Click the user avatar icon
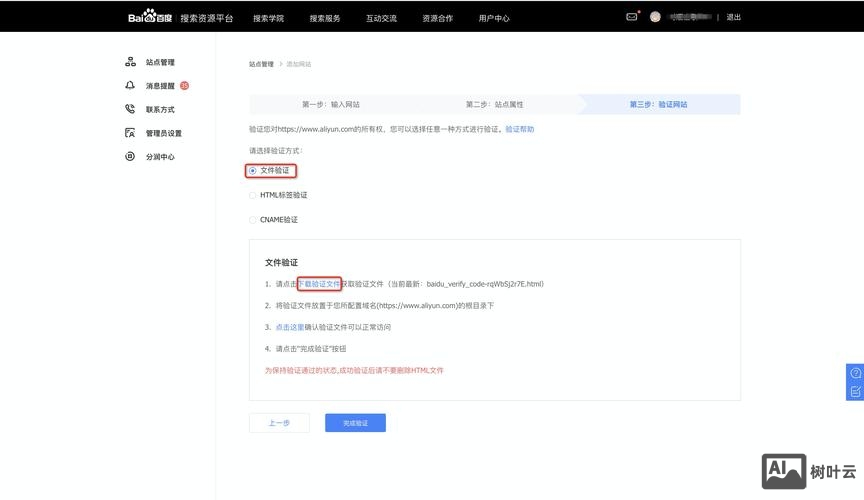The height and width of the screenshot is (500, 864). pyautogui.click(x=655, y=17)
